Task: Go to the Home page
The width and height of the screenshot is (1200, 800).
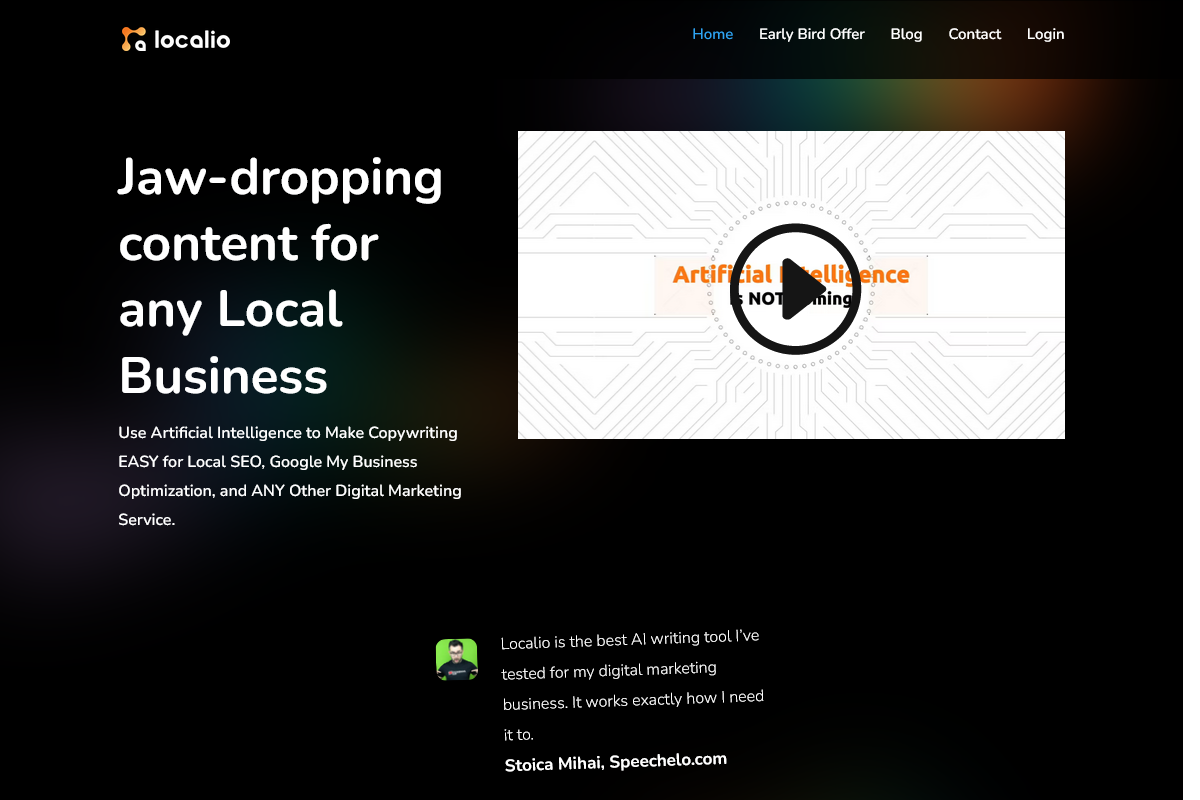Action: [712, 34]
